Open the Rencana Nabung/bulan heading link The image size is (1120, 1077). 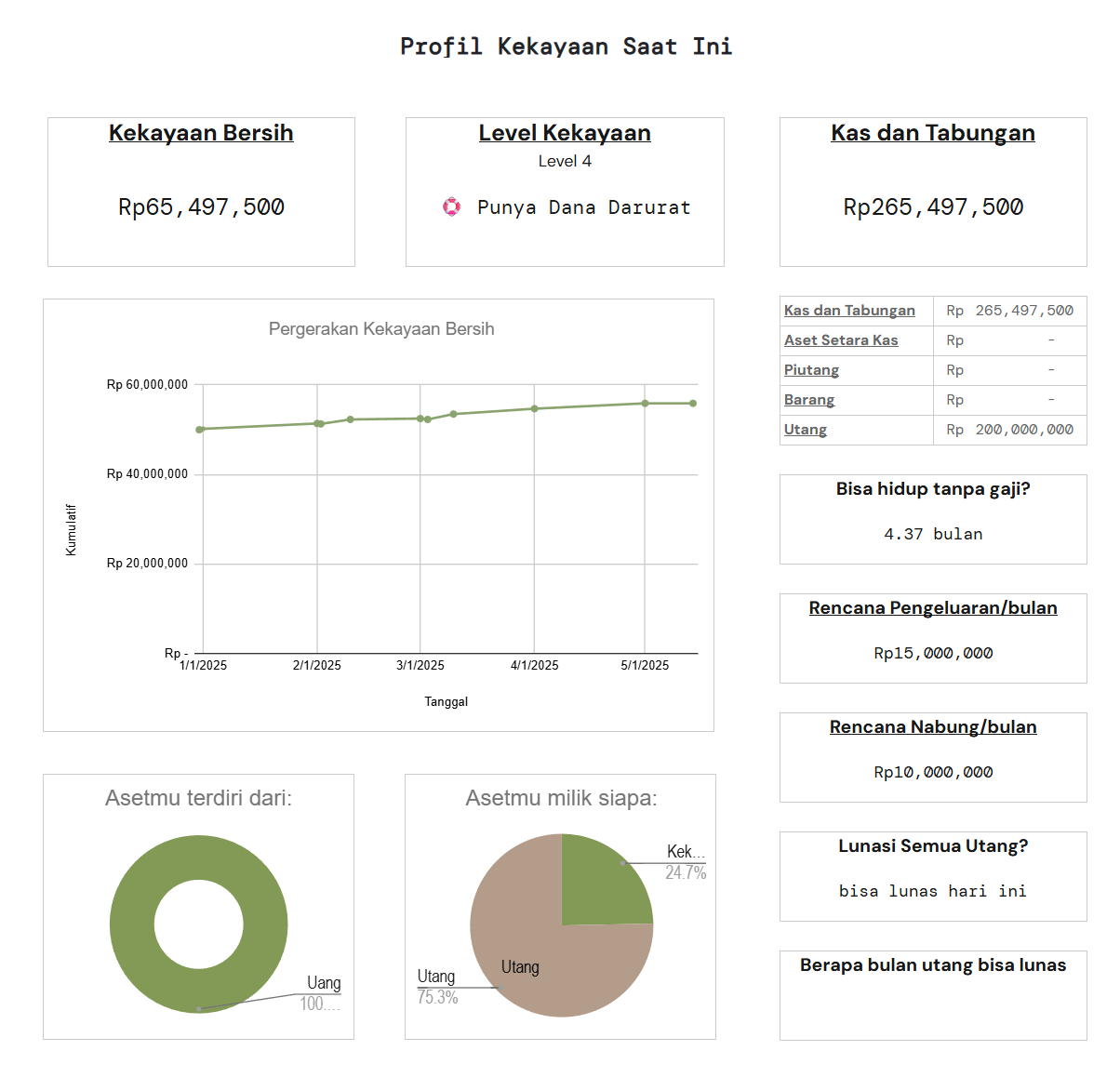933,727
